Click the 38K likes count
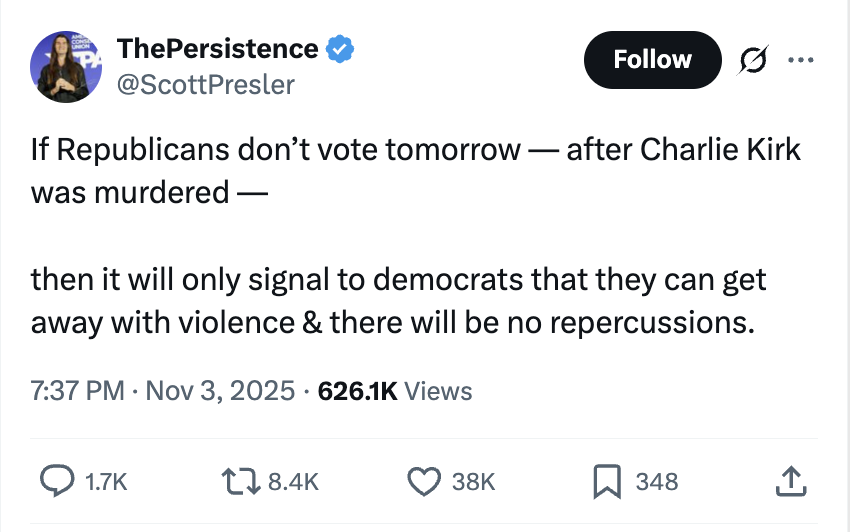The width and height of the screenshot is (850, 532). tap(474, 482)
